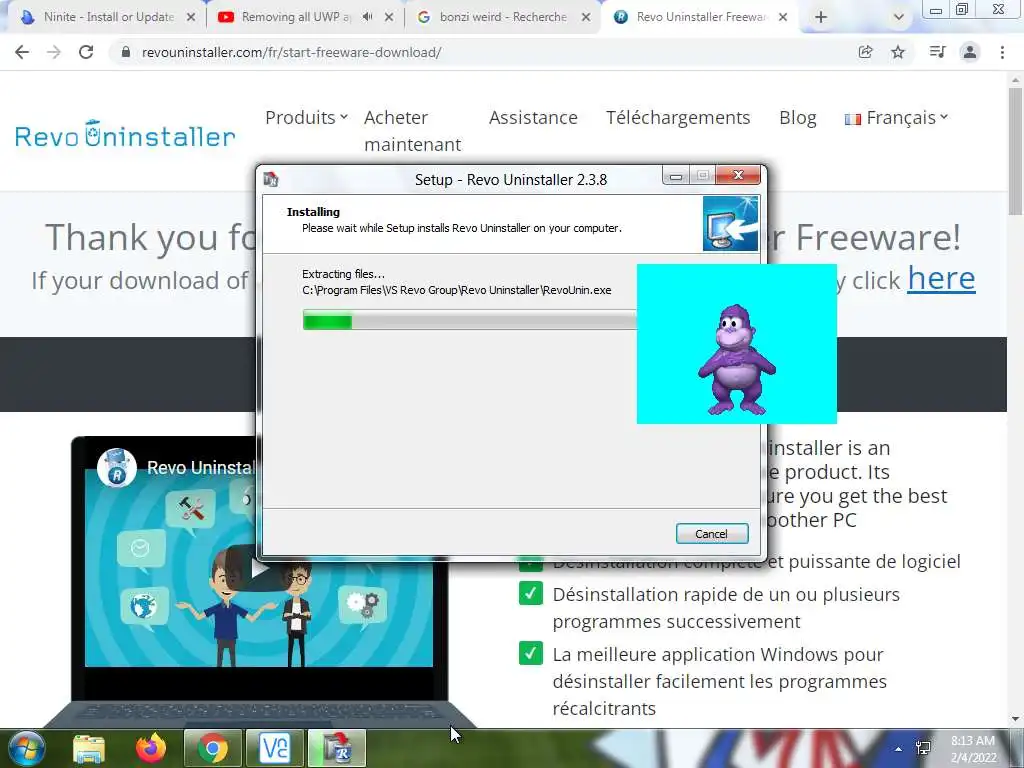The image size is (1024, 768).
Task: Open the network tray icon
Action: click(x=923, y=749)
